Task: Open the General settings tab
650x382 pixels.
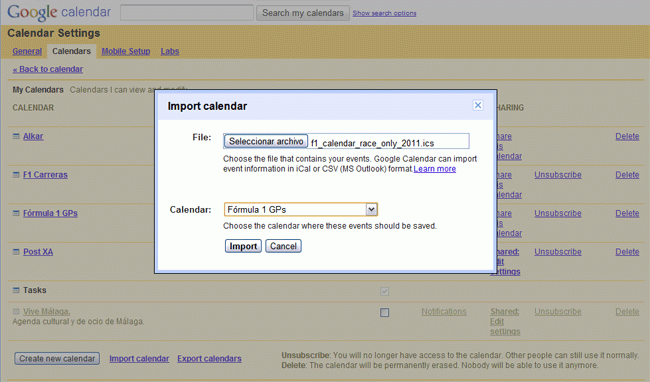Action: 27,51
